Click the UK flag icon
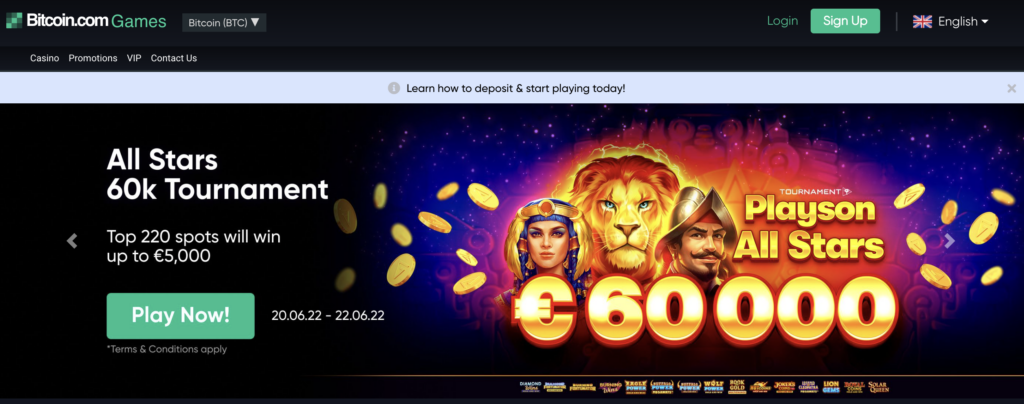This screenshot has height=404, width=1024. (922, 22)
